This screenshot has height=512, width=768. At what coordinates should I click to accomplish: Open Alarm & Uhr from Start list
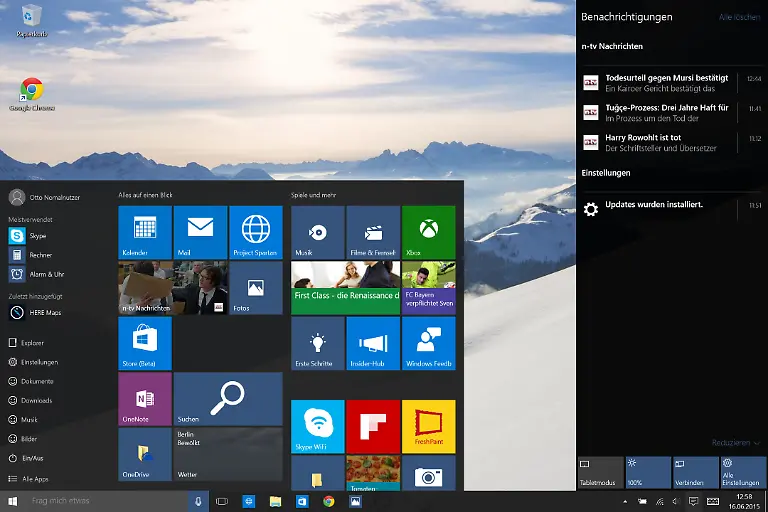pyautogui.click(x=36, y=274)
